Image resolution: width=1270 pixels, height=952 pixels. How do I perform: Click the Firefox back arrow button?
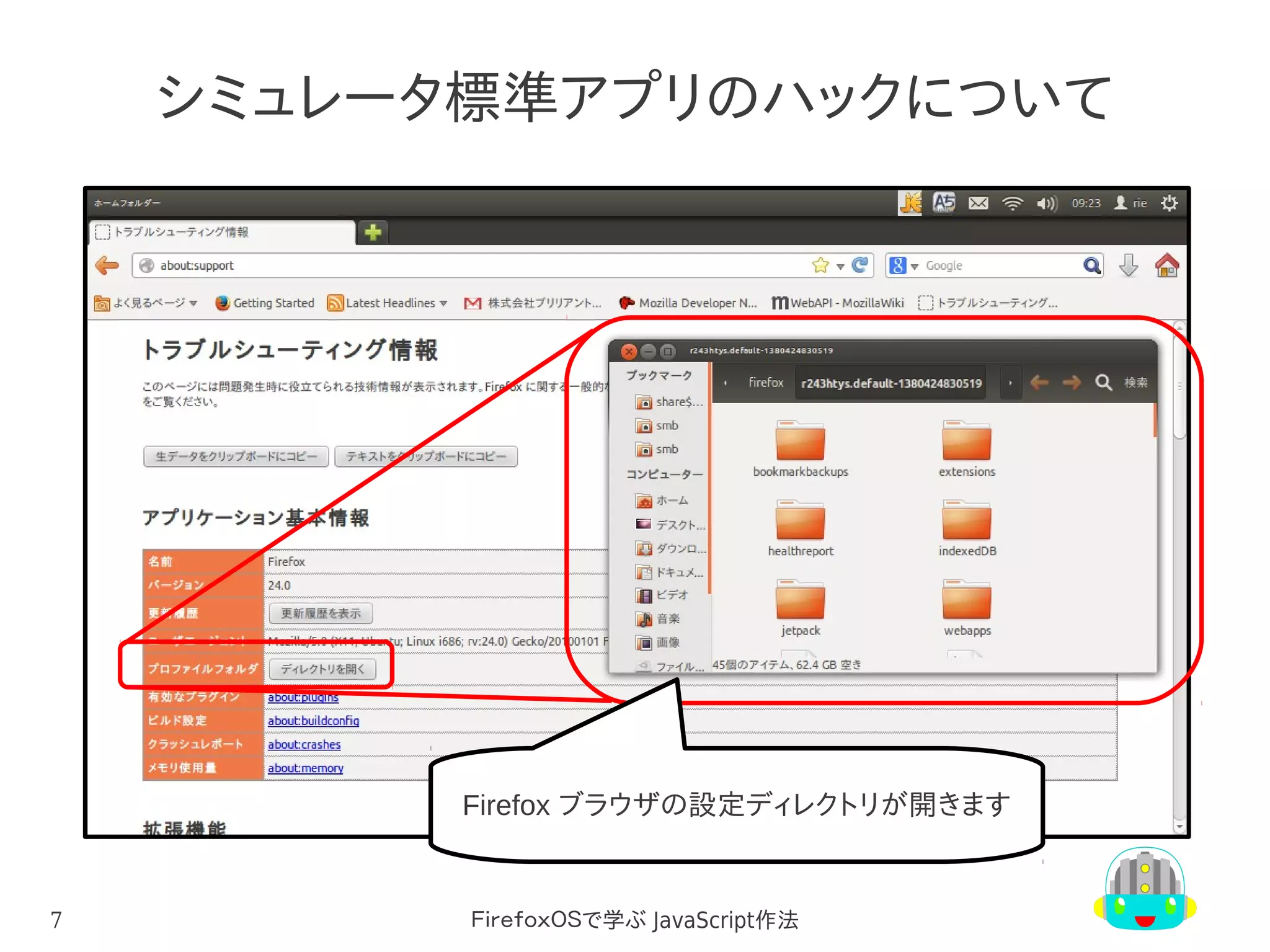tap(107, 265)
